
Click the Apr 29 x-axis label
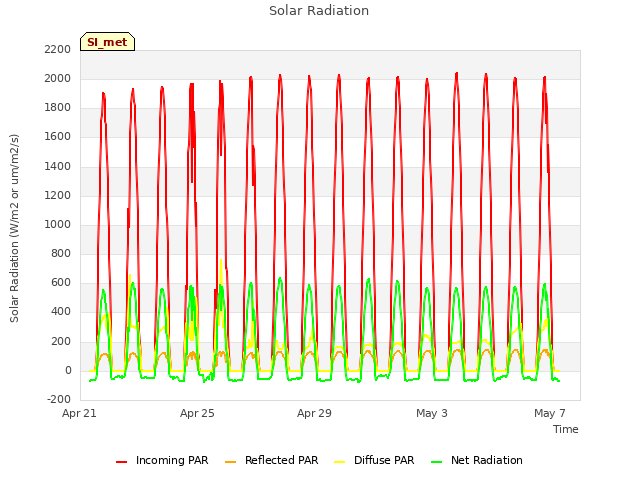click(x=314, y=413)
